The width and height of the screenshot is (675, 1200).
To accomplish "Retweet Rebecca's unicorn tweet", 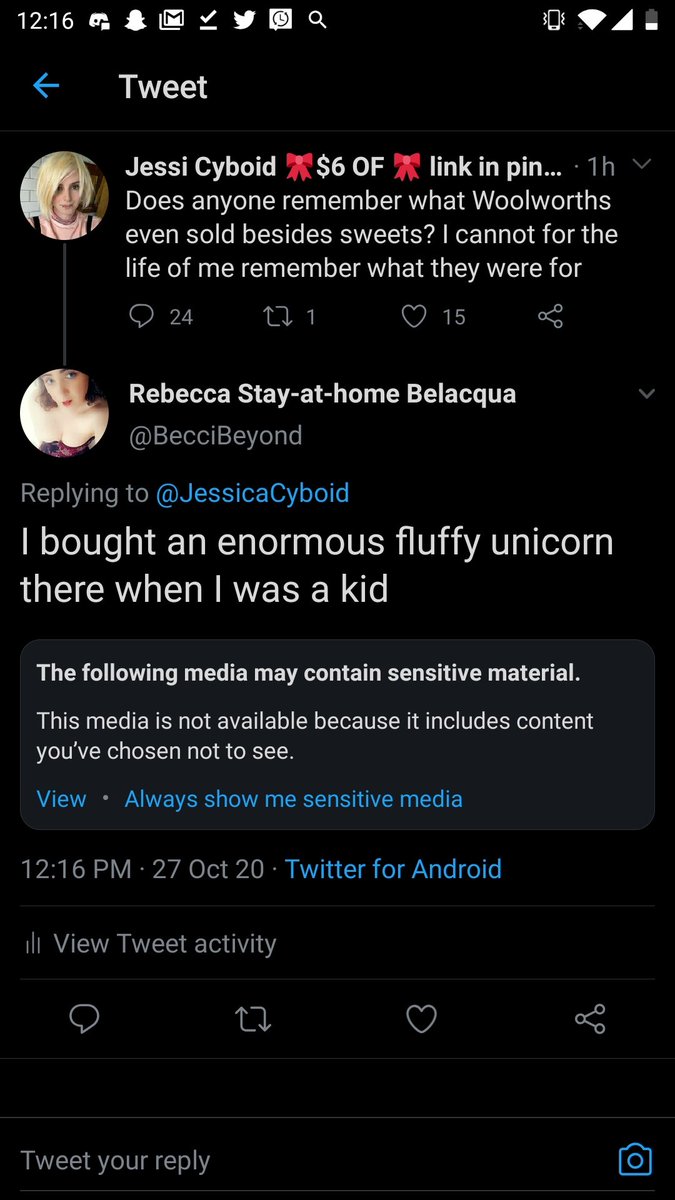I will click(x=253, y=1019).
